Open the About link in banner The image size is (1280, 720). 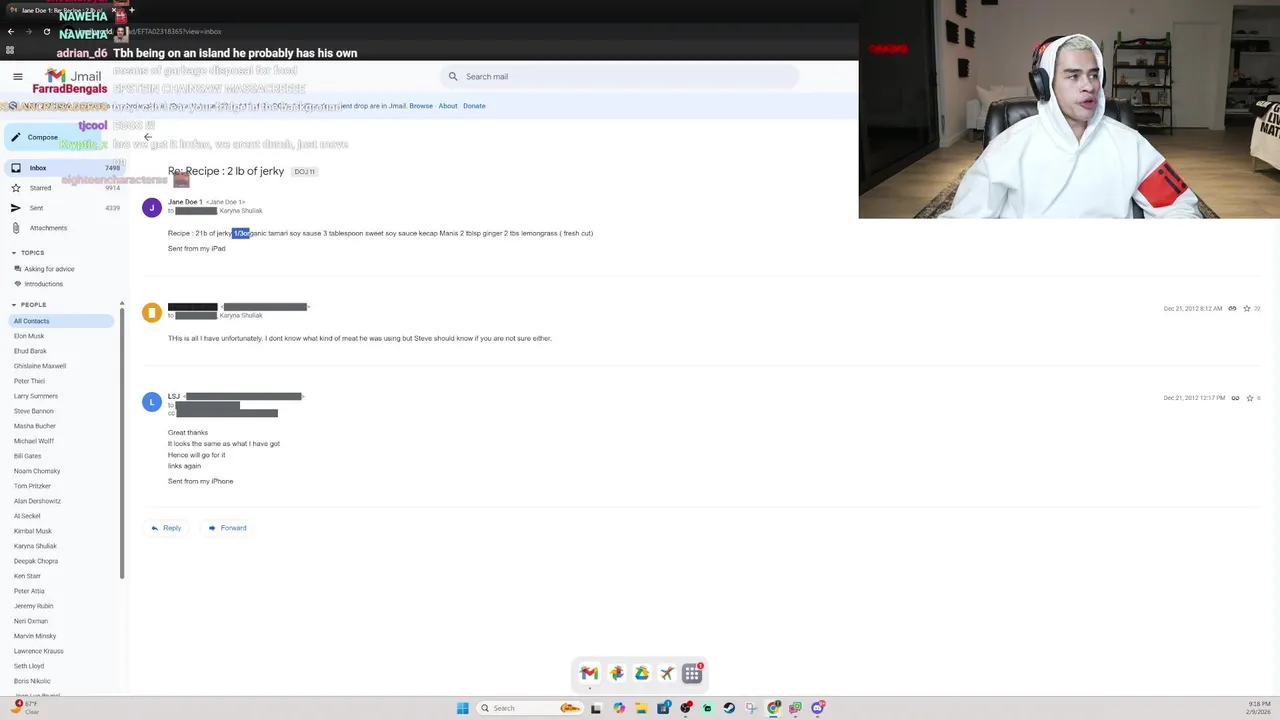click(x=448, y=106)
